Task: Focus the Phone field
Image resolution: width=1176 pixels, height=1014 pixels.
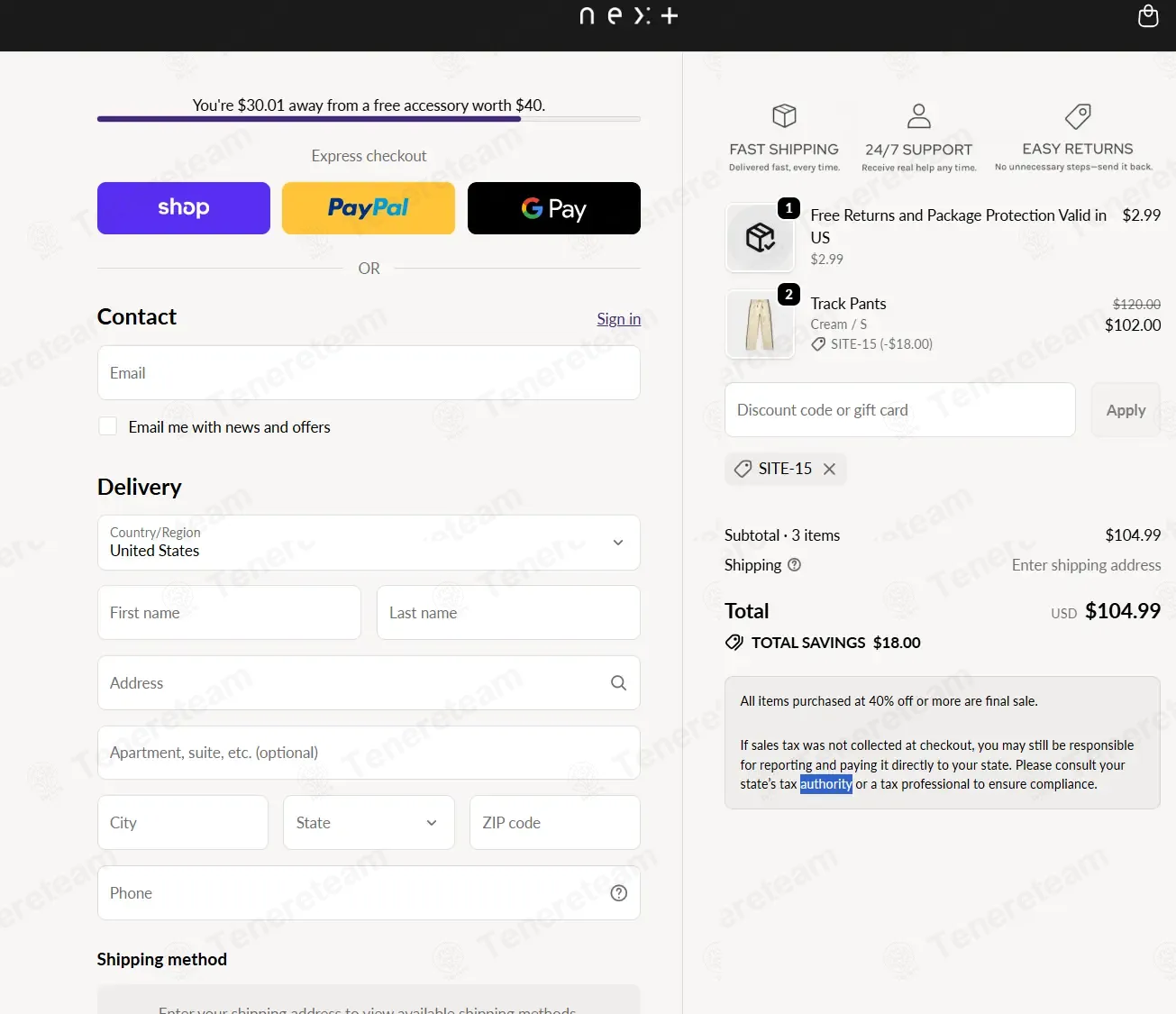Action: point(369,893)
